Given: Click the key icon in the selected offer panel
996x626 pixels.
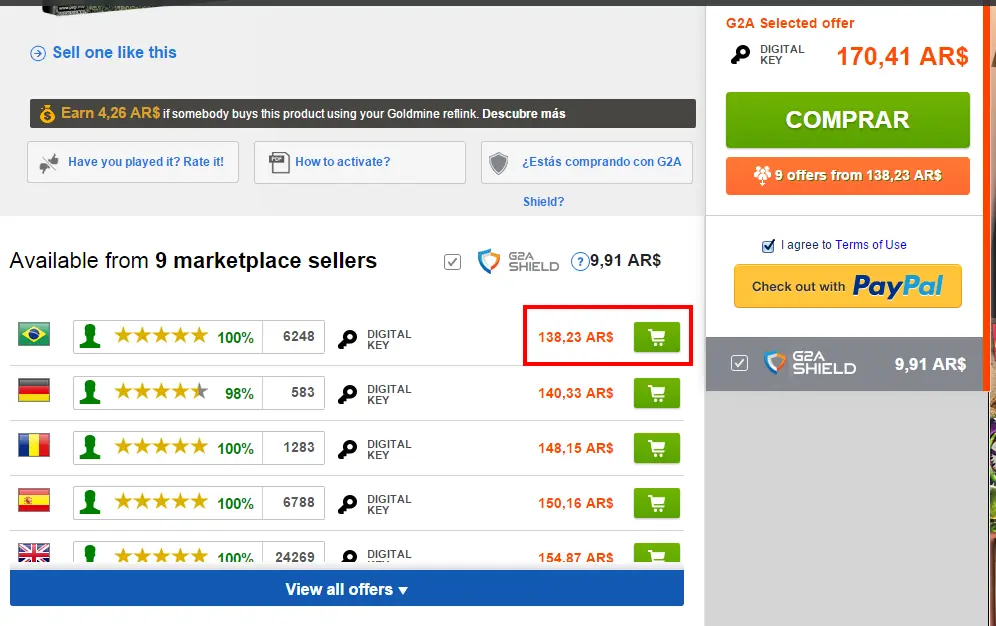Looking at the screenshot, I should click(x=740, y=55).
